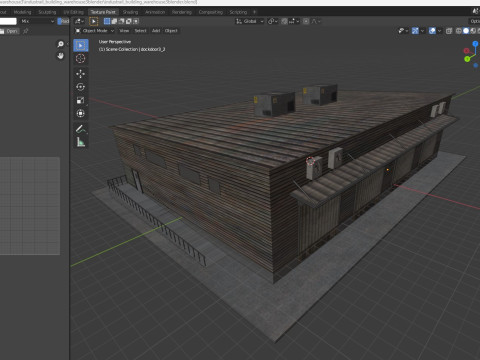480x360 pixels.
Task: Click the pan hand icon in image editor
Action: point(60,56)
